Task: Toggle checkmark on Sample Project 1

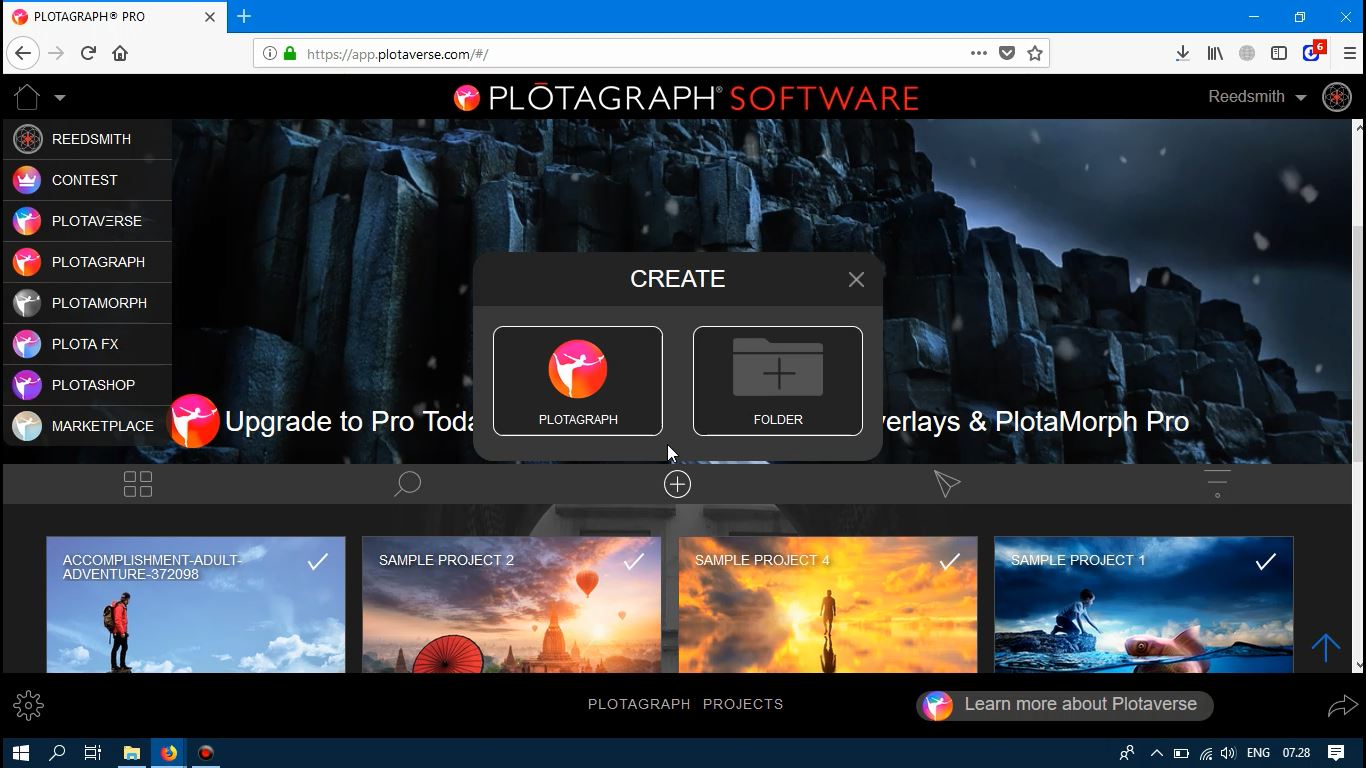Action: click(x=1266, y=562)
